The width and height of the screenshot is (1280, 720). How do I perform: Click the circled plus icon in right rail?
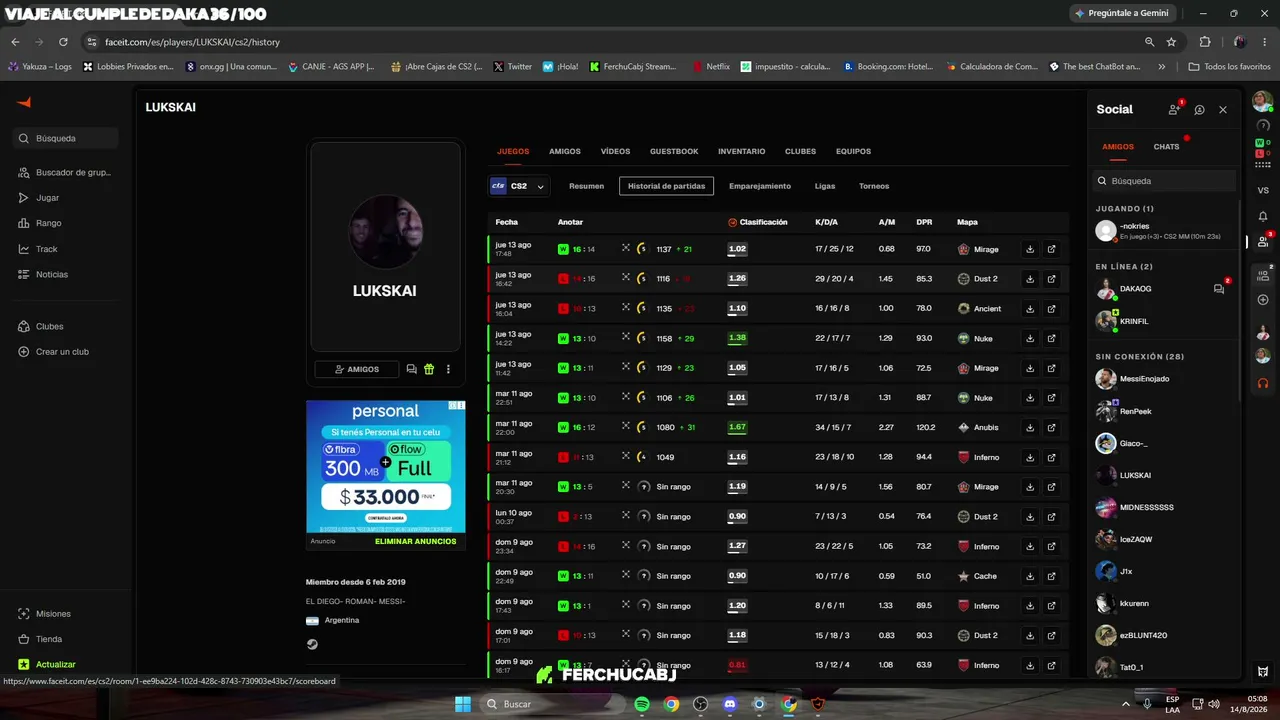[x=1263, y=300]
